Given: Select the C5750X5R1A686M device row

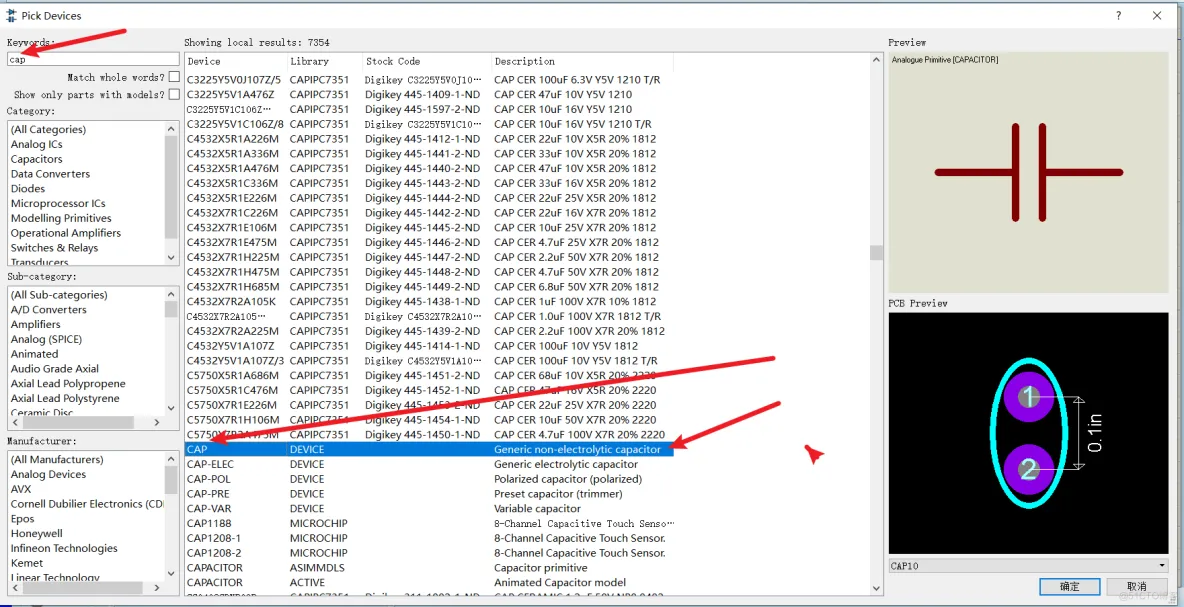Looking at the screenshot, I should coord(429,375).
